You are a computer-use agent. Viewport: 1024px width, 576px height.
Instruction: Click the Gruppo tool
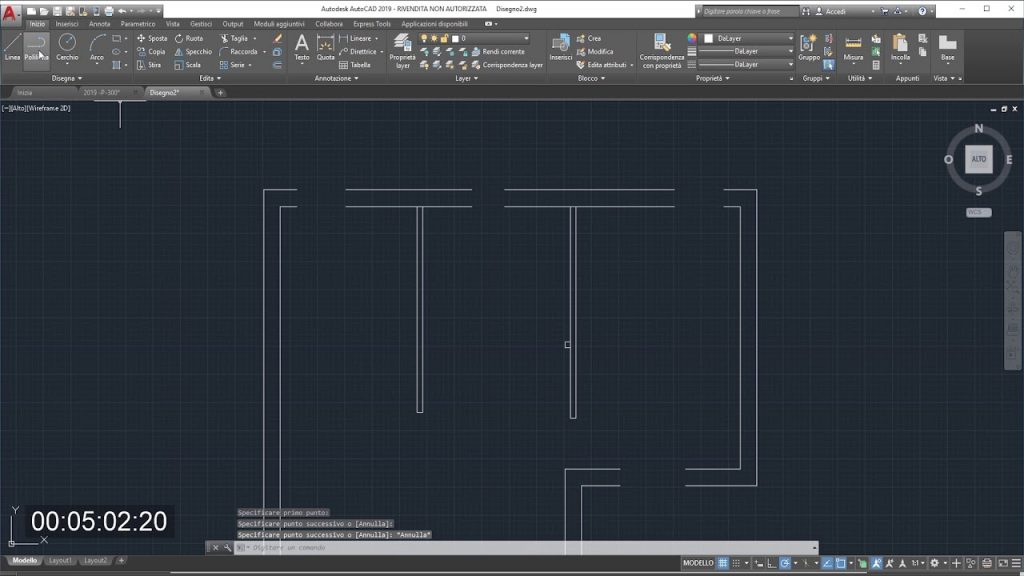pos(808,48)
